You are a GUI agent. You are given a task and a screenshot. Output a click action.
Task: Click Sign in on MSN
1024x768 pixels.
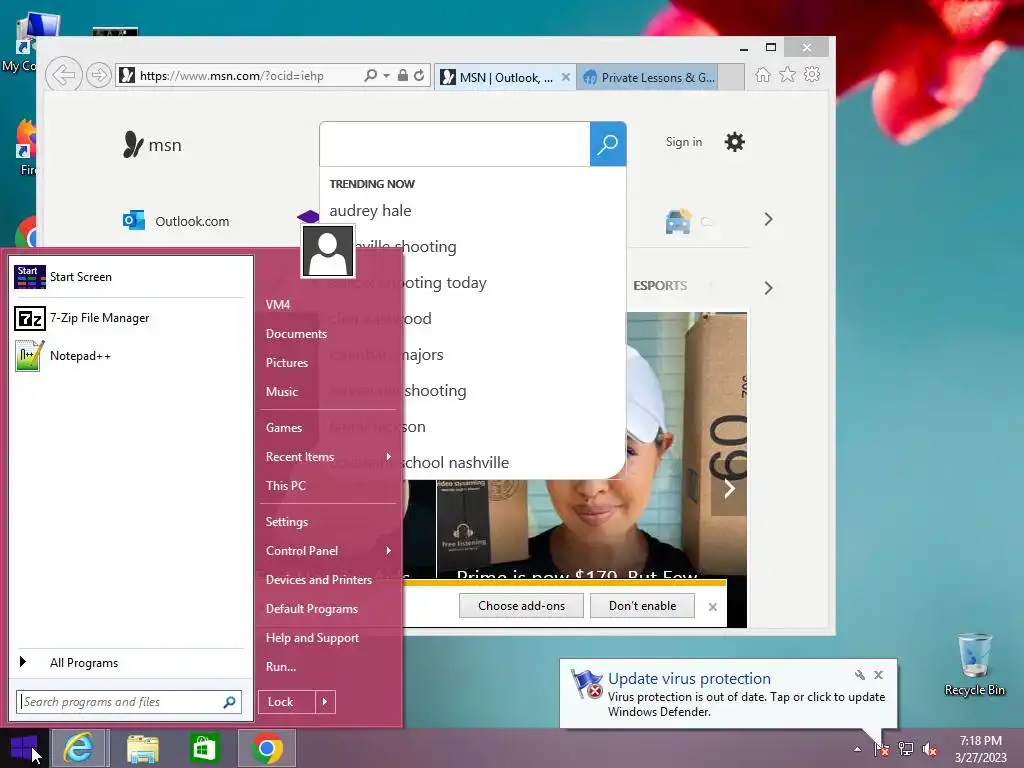[684, 142]
